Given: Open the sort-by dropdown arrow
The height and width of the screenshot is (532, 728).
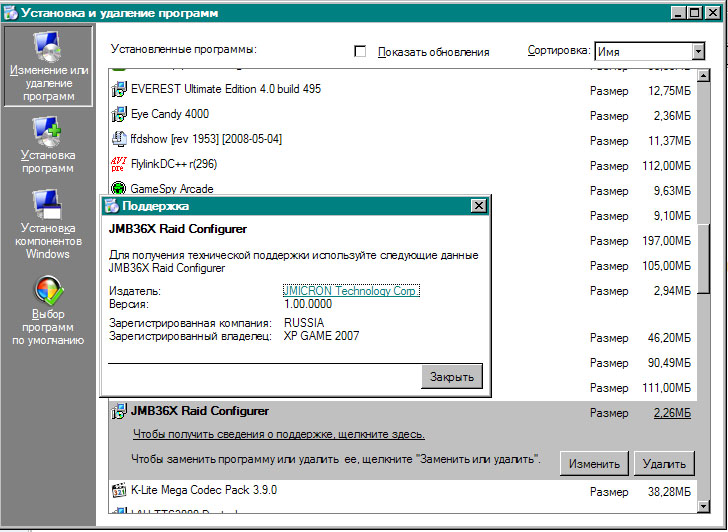Looking at the screenshot, I should (698, 52).
